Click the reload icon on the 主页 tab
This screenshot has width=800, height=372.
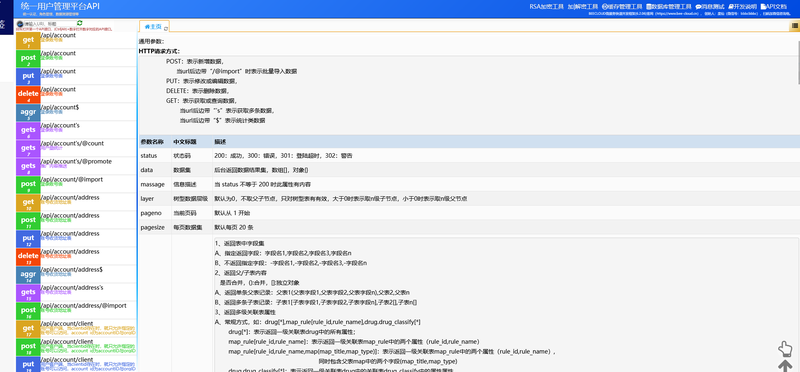[x=166, y=28]
